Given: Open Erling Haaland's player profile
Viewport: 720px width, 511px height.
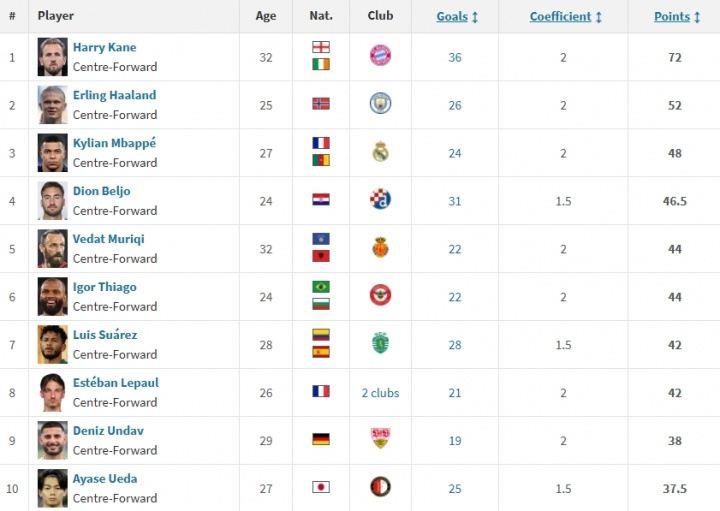Looking at the screenshot, I should [114, 95].
